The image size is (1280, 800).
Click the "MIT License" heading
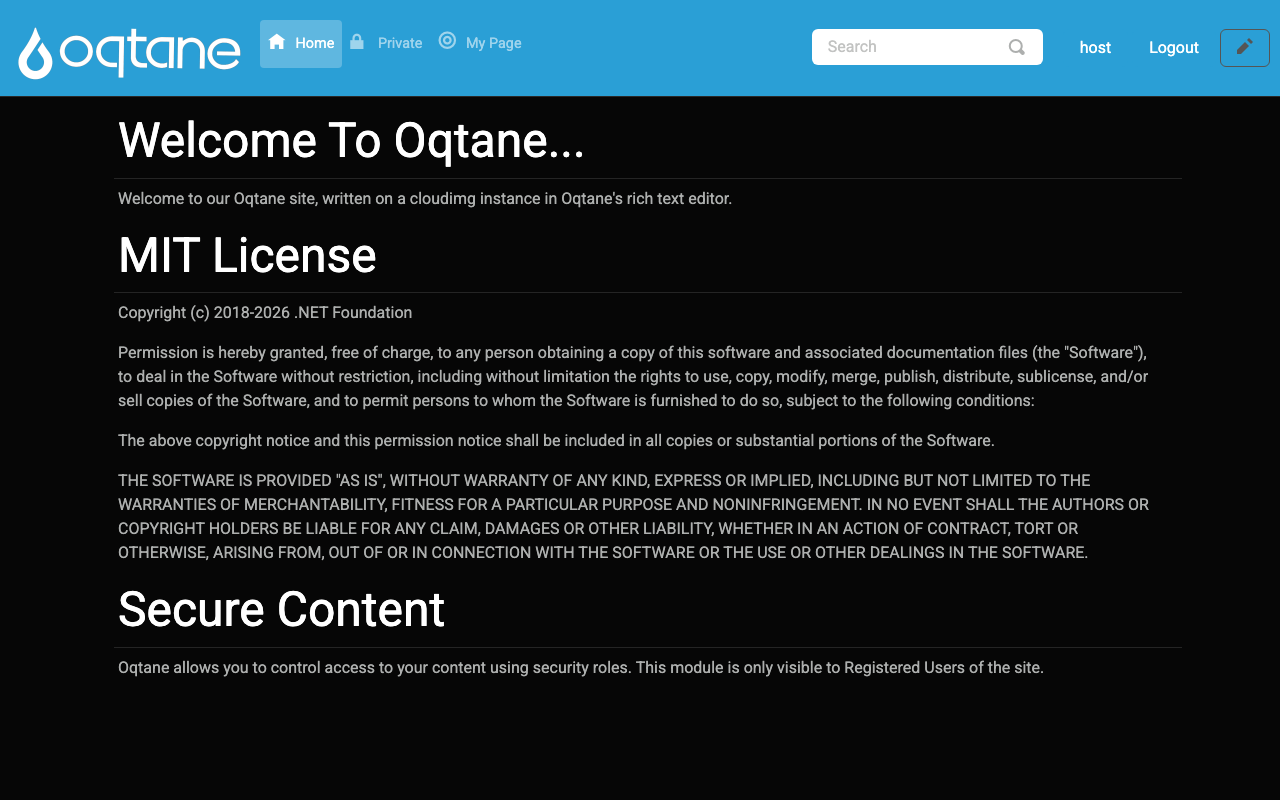pyautogui.click(x=247, y=255)
